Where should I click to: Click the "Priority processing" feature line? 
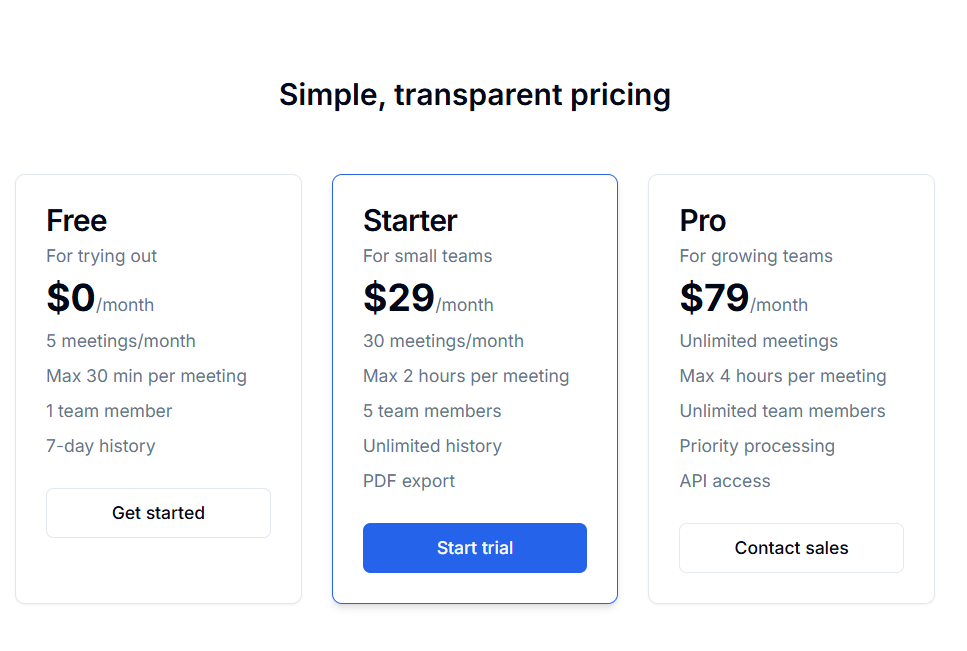click(757, 446)
